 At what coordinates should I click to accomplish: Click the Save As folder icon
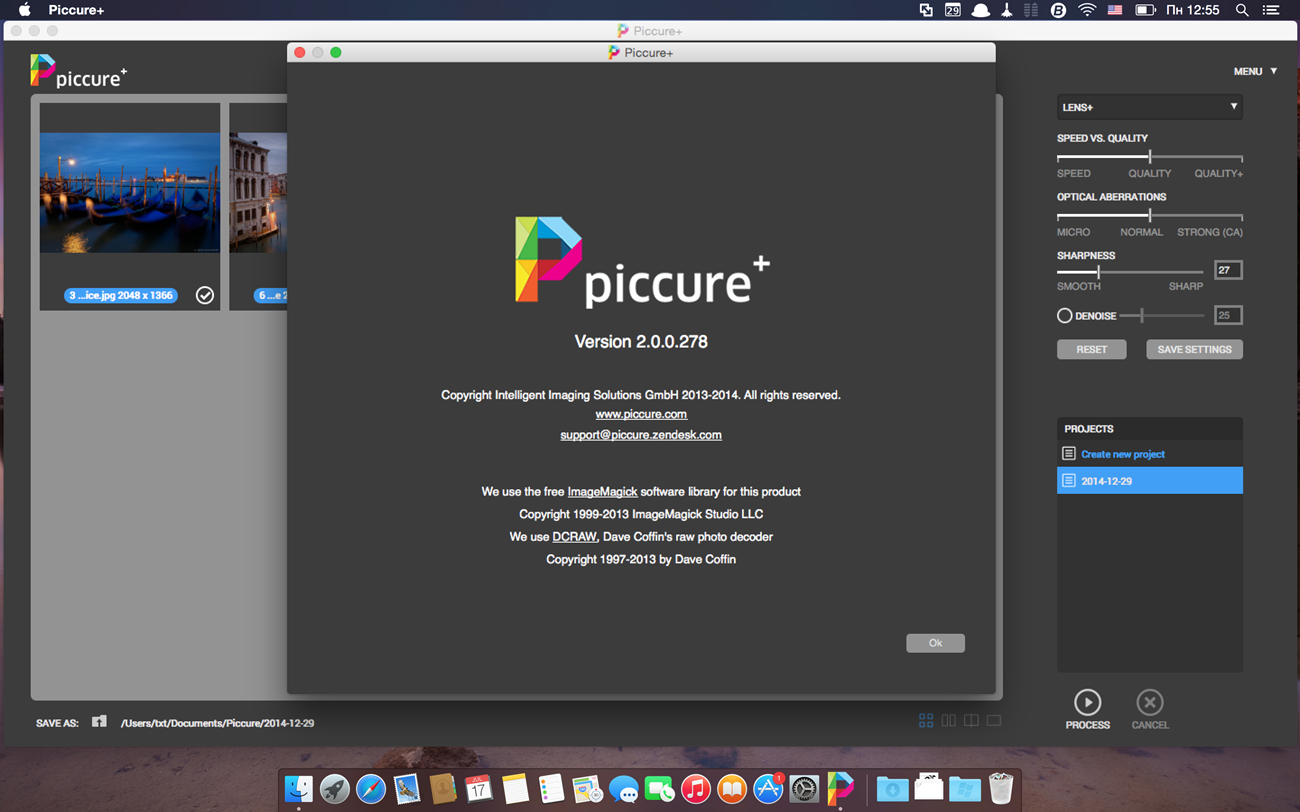[99, 721]
